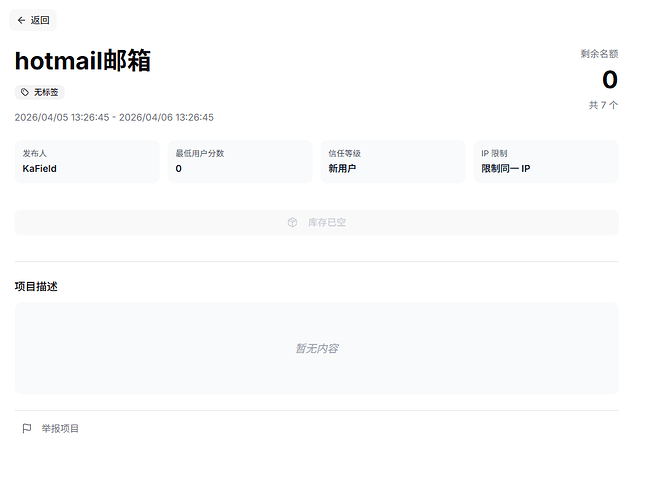Image resolution: width=663 pixels, height=500 pixels.
Task: Click the 限制同一 IP value
Action: tap(506, 169)
